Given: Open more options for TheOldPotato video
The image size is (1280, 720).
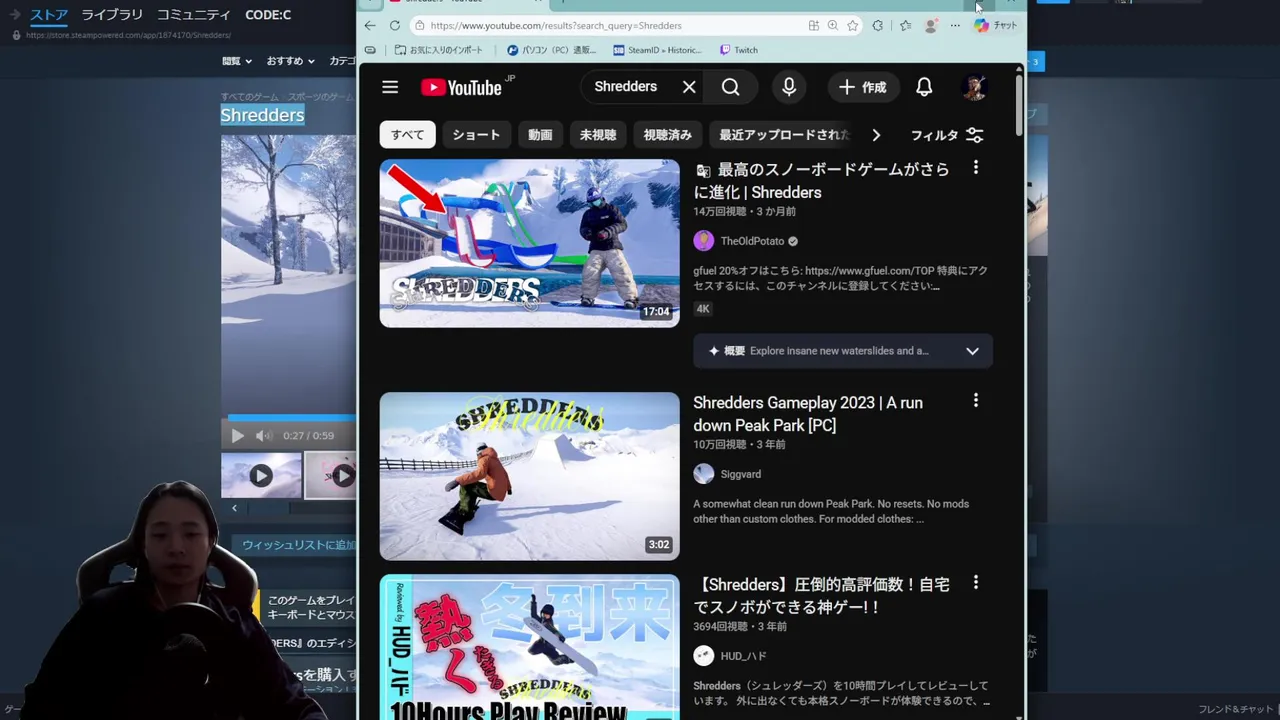Looking at the screenshot, I should 976,168.
